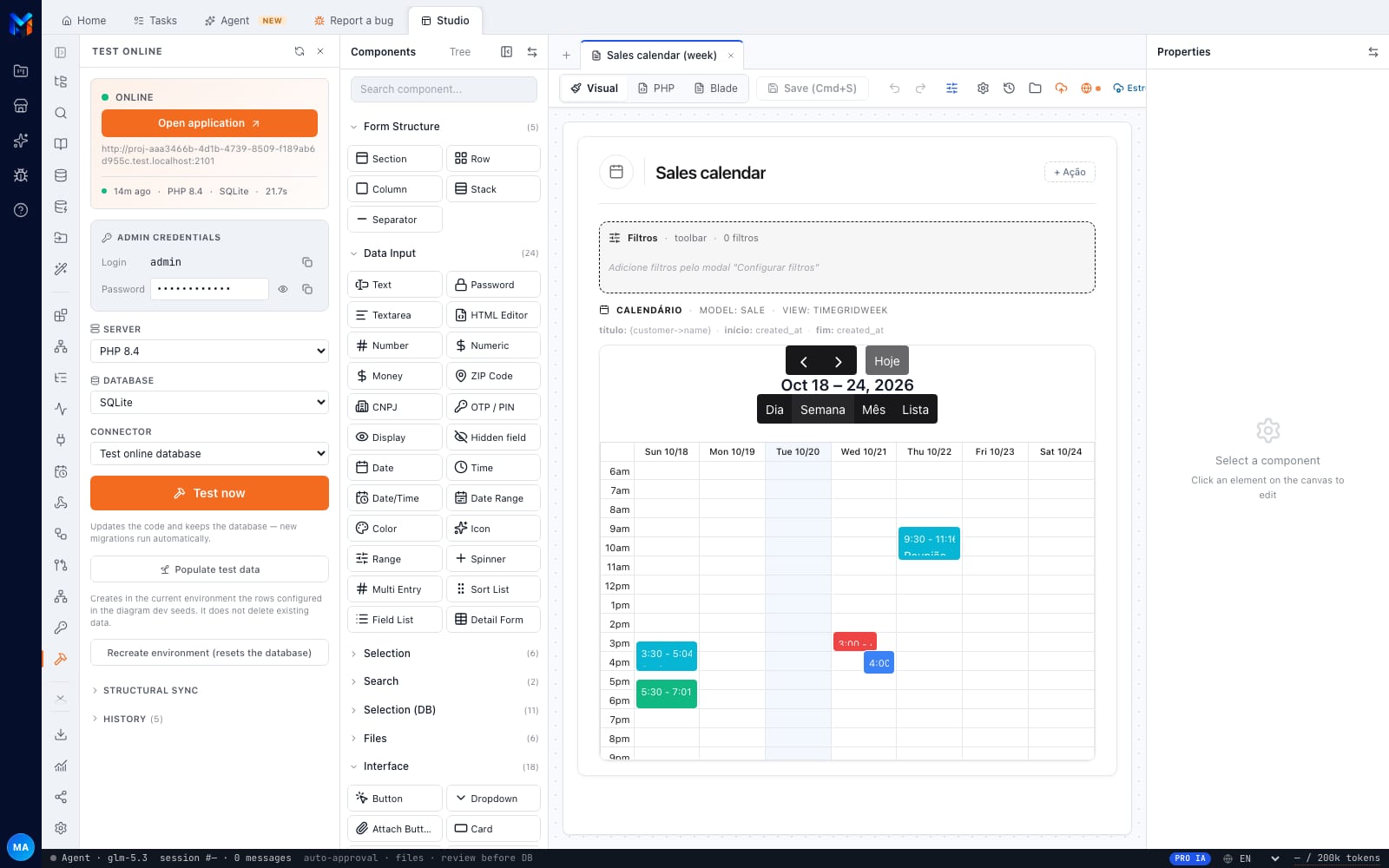Open the Test online database connector dropdown

(209, 454)
